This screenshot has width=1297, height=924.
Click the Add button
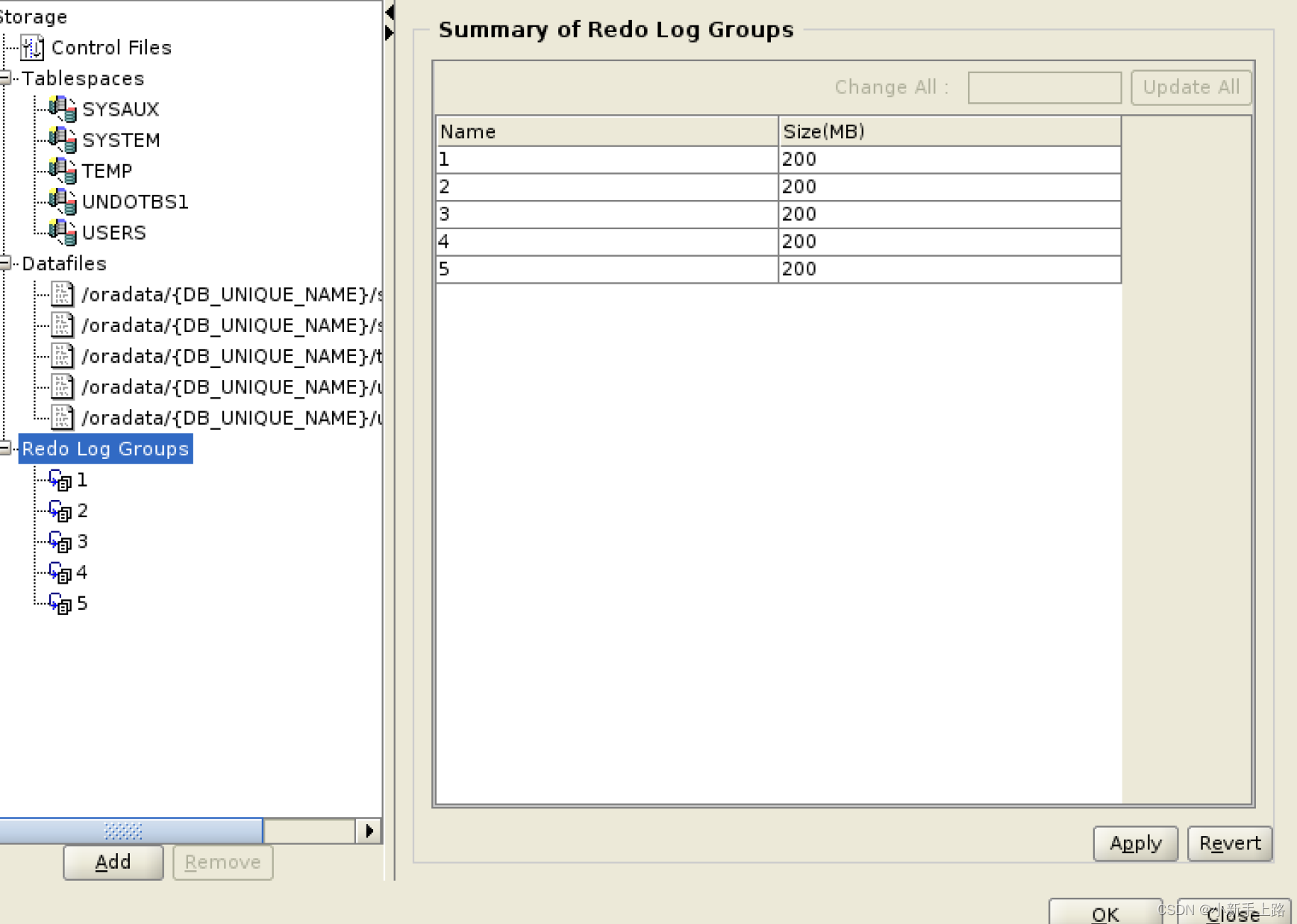tap(113, 862)
